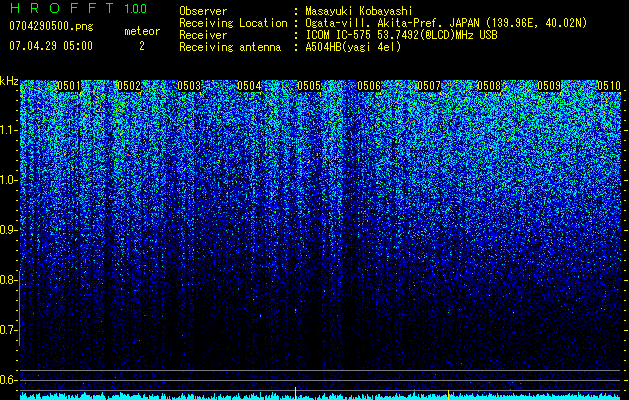Click the observer name Masayuki Kobayashi
This screenshot has width=629, height=400.
[x=359, y=11]
